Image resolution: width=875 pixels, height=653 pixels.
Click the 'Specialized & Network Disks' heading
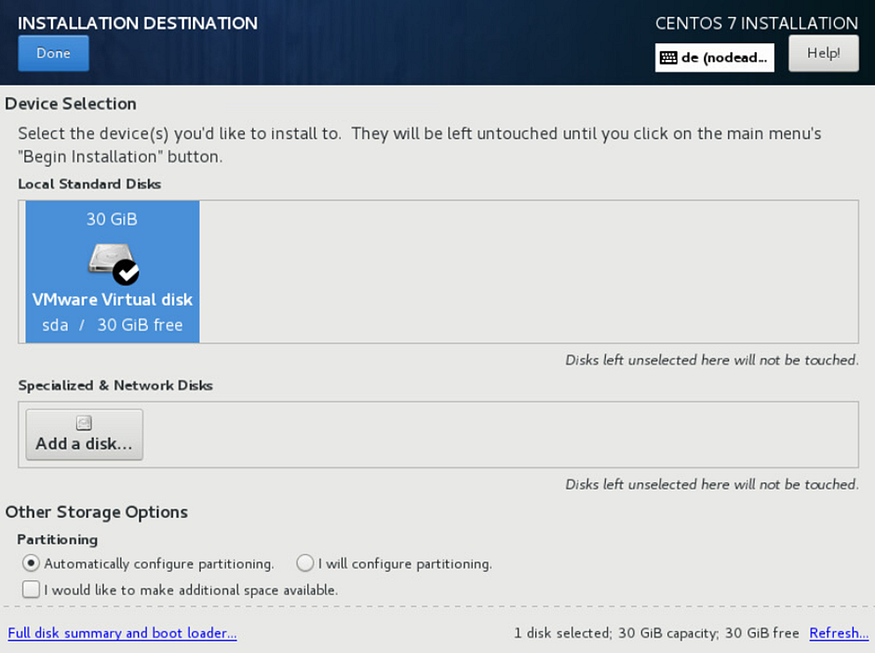pos(116,386)
